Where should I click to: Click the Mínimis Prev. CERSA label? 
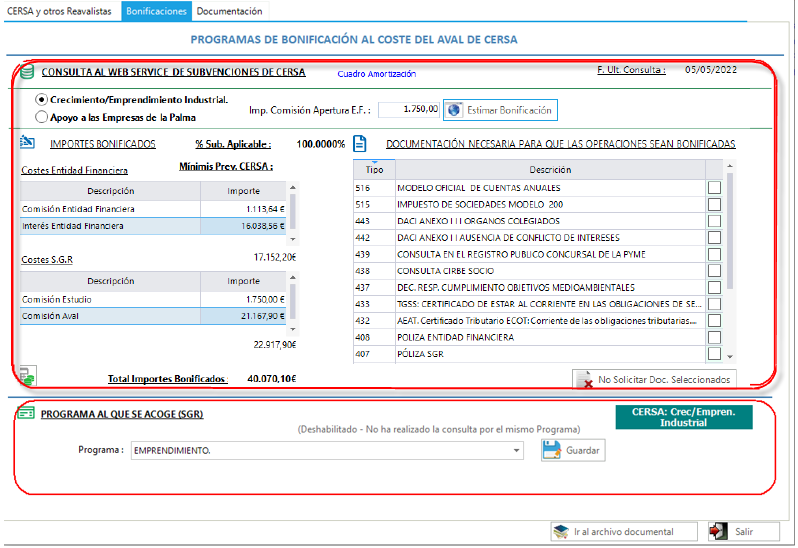tap(226, 166)
